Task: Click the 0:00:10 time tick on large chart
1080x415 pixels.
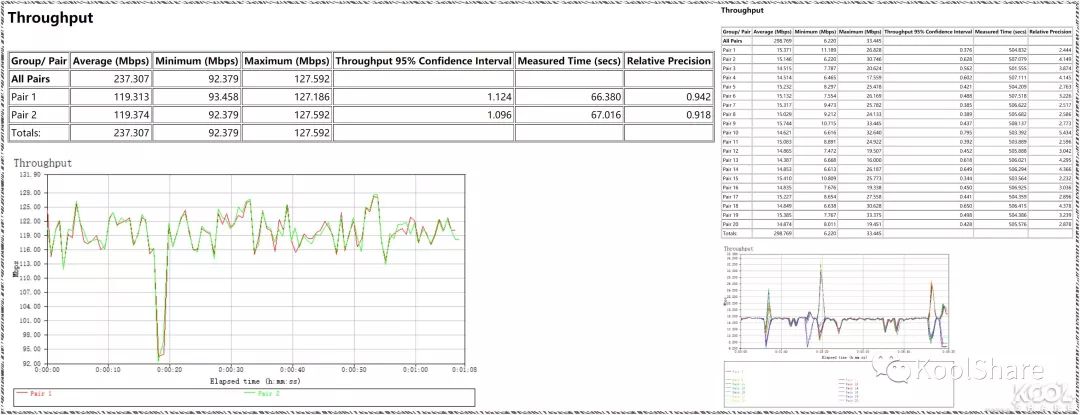Action: [x=108, y=370]
